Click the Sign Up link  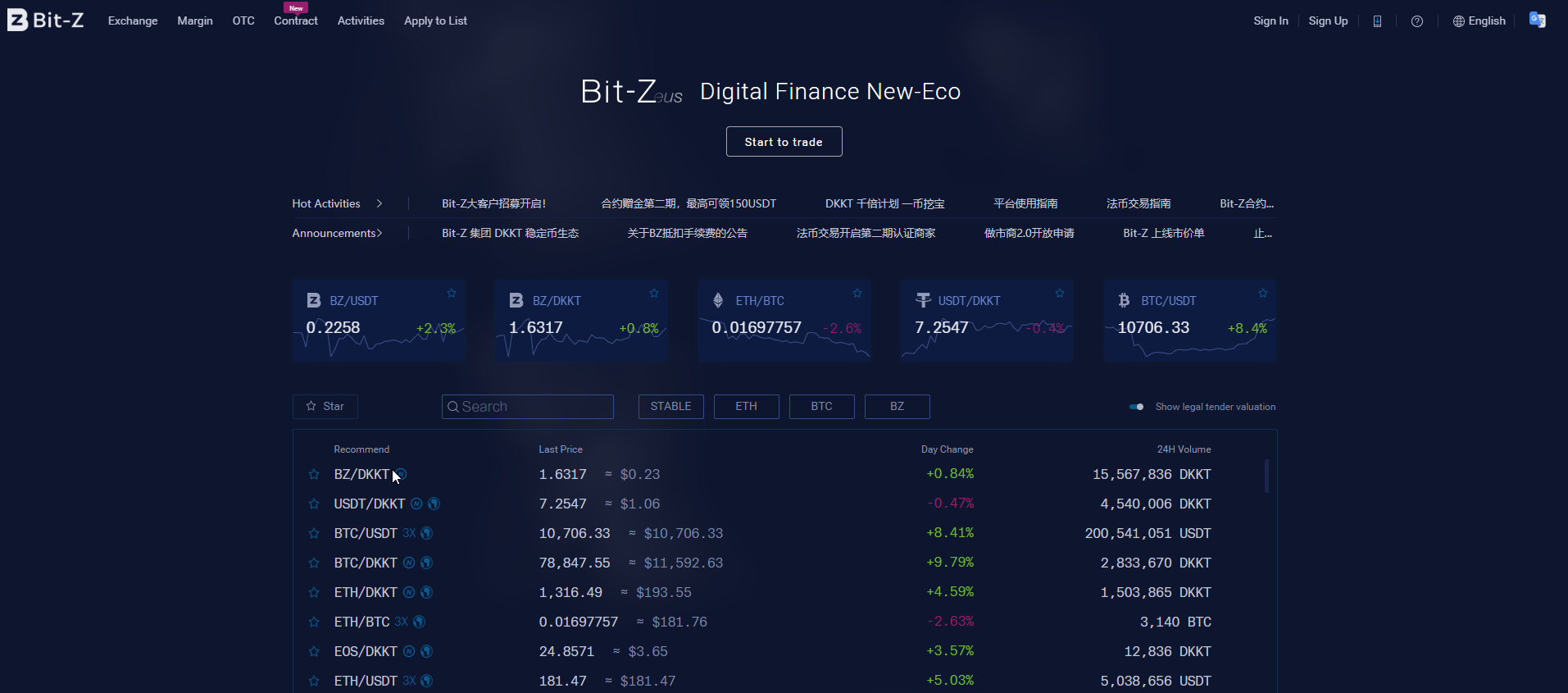coord(1328,21)
